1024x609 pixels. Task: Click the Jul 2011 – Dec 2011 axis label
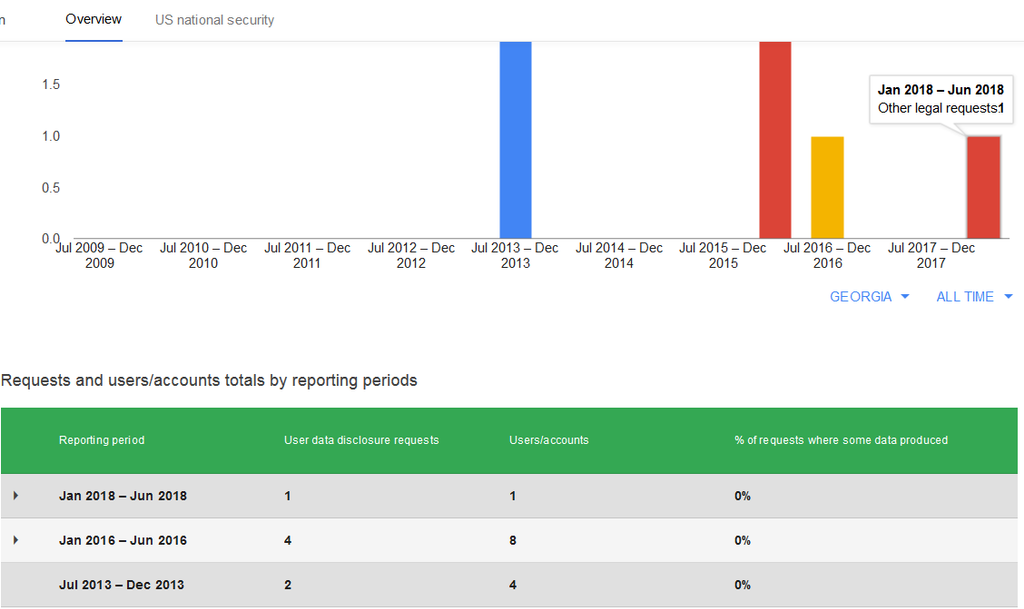point(307,255)
